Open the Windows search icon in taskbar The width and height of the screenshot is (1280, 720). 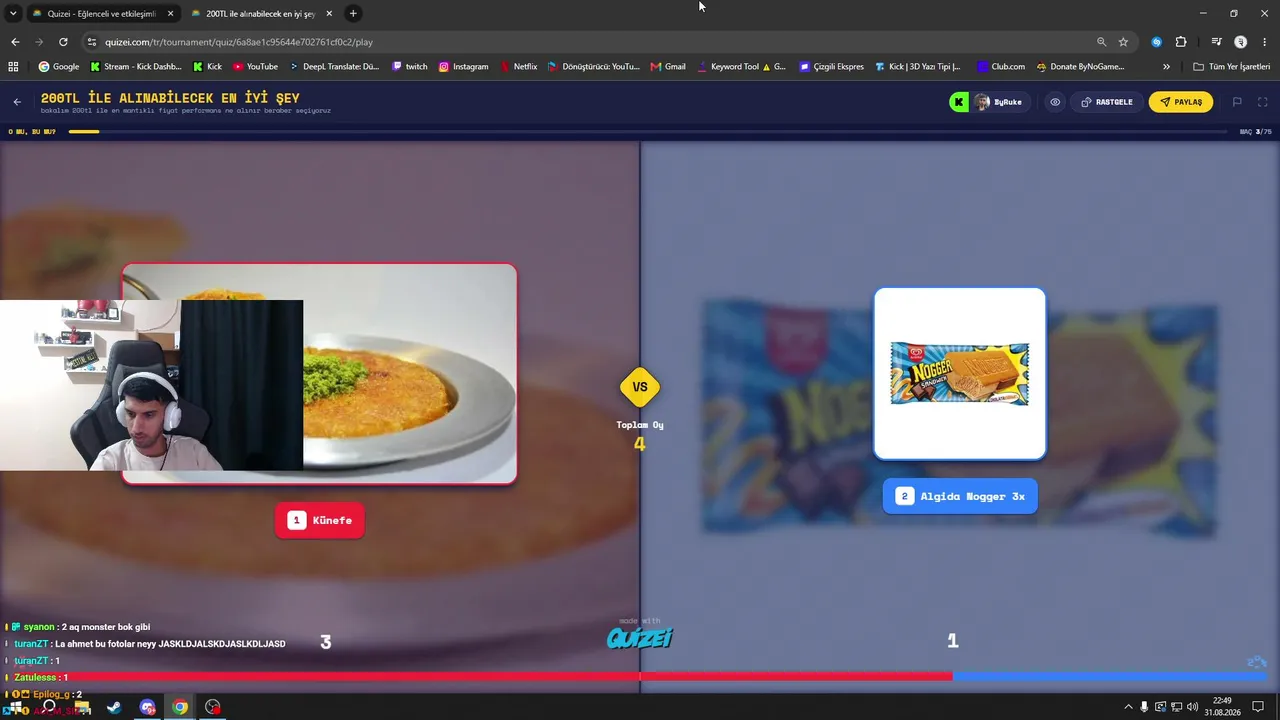click(x=49, y=707)
